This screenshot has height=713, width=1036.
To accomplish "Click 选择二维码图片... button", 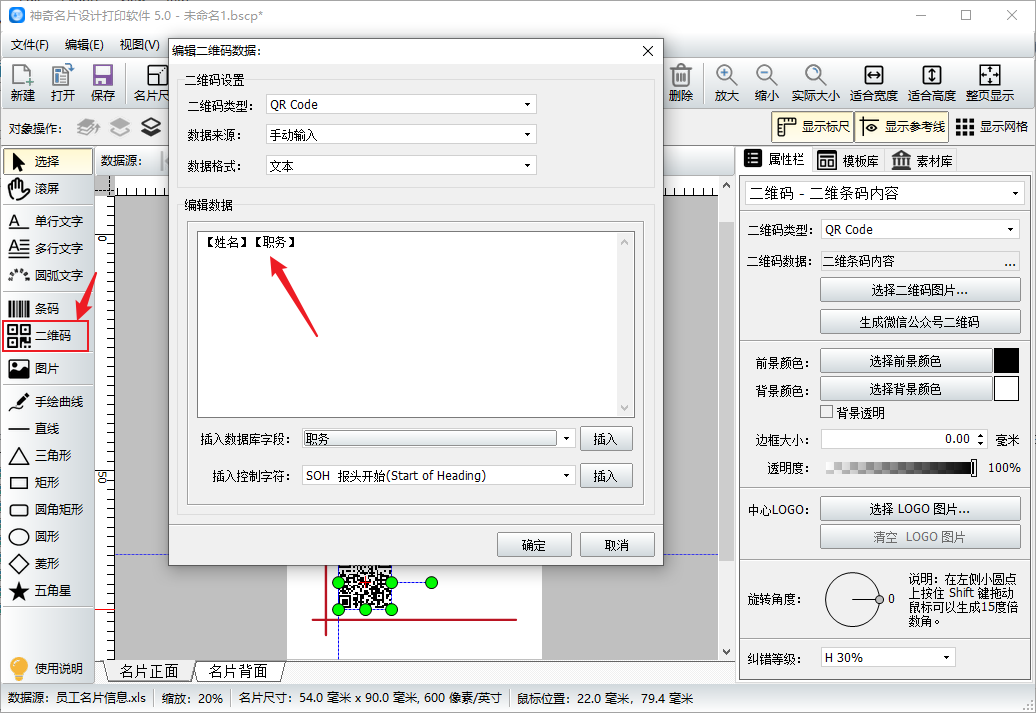I will coord(920,290).
